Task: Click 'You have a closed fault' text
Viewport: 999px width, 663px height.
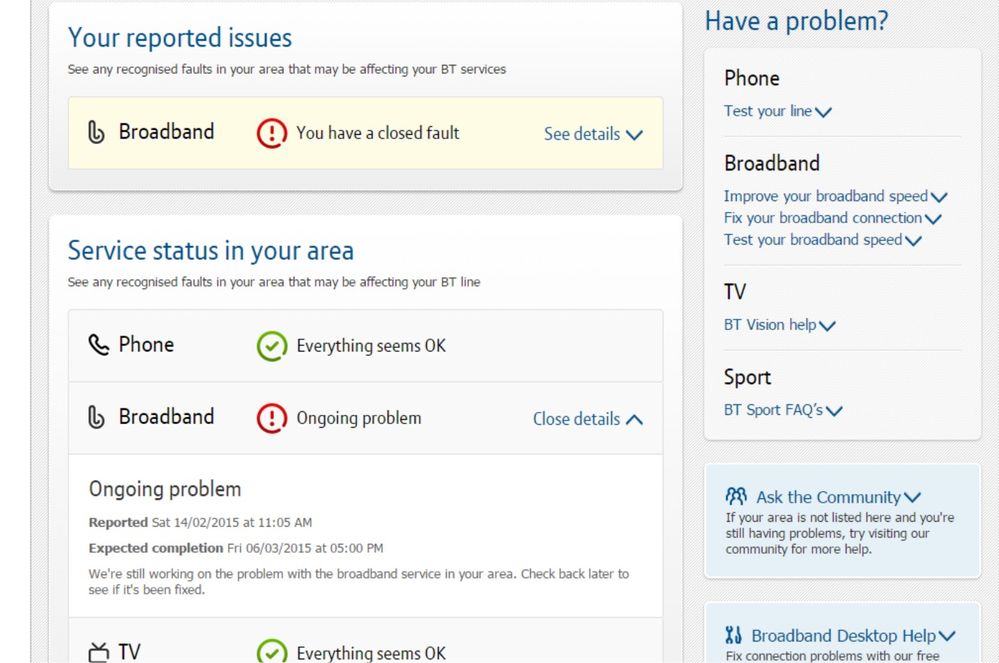Action: pyautogui.click(x=377, y=133)
